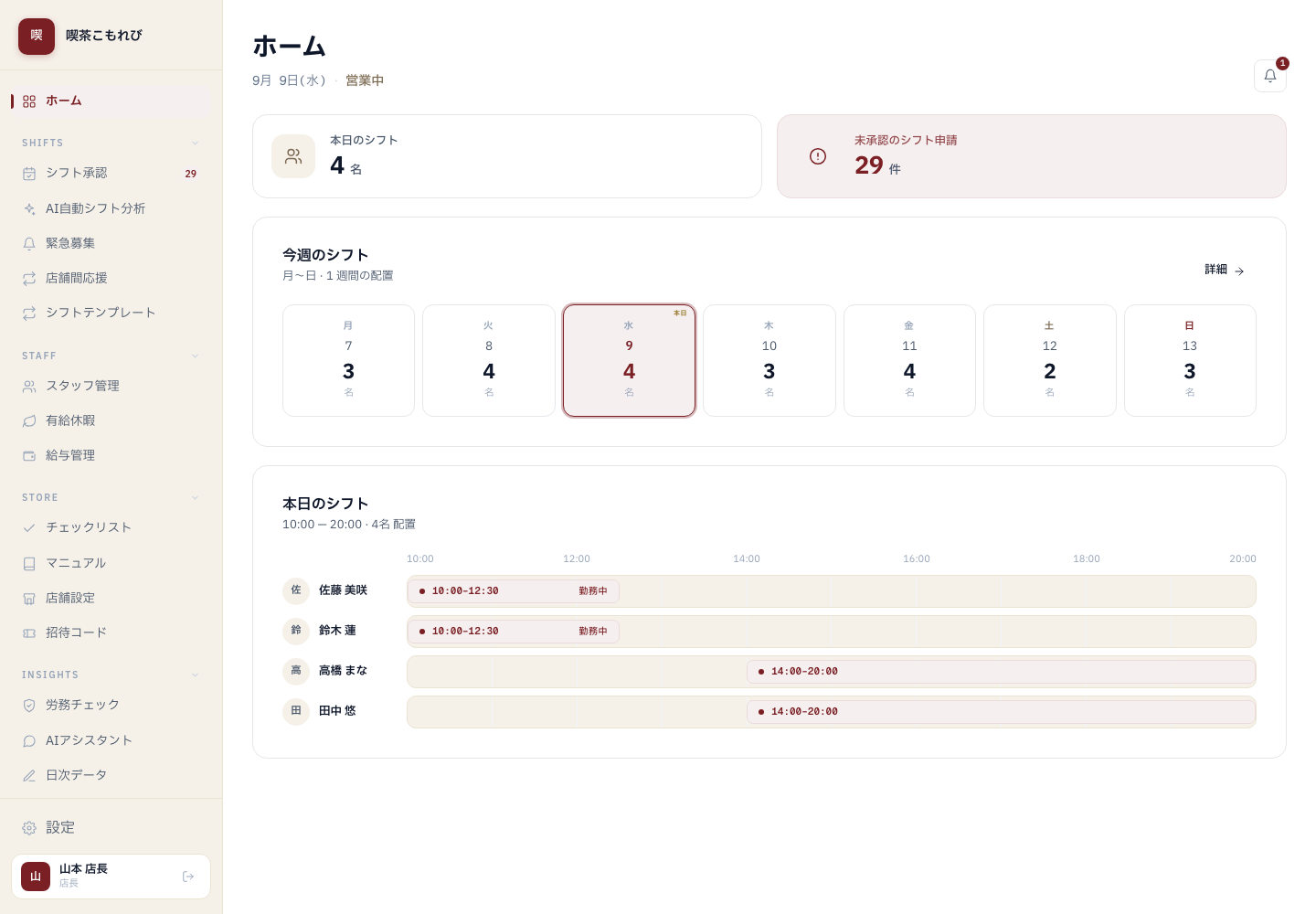Collapse the SHIFTS section chevron

click(x=195, y=143)
